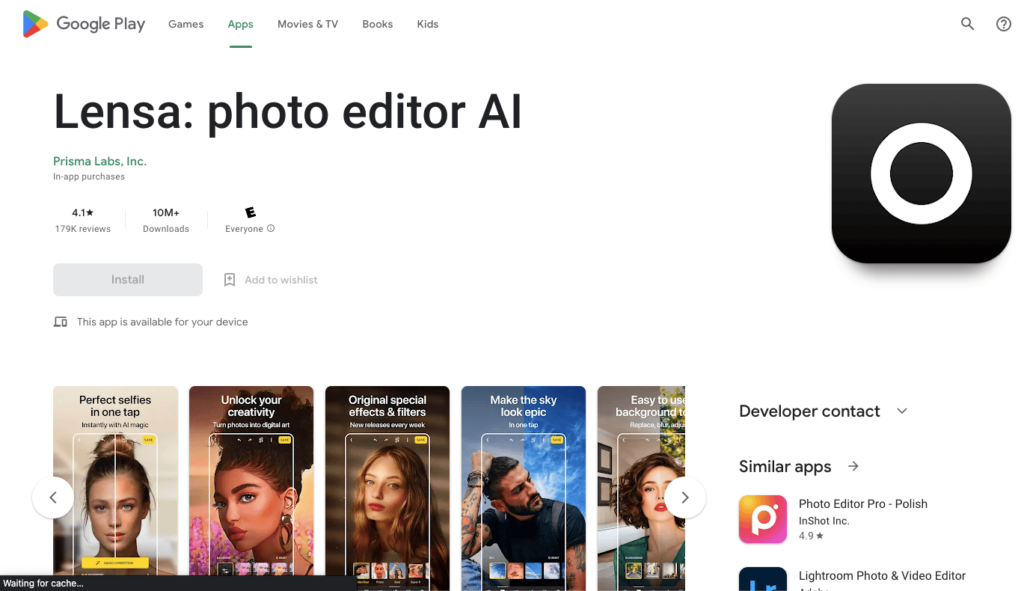This screenshot has width=1024, height=591.
Task: Open the Prisma Labs, Inc. developer link
Action: point(100,161)
